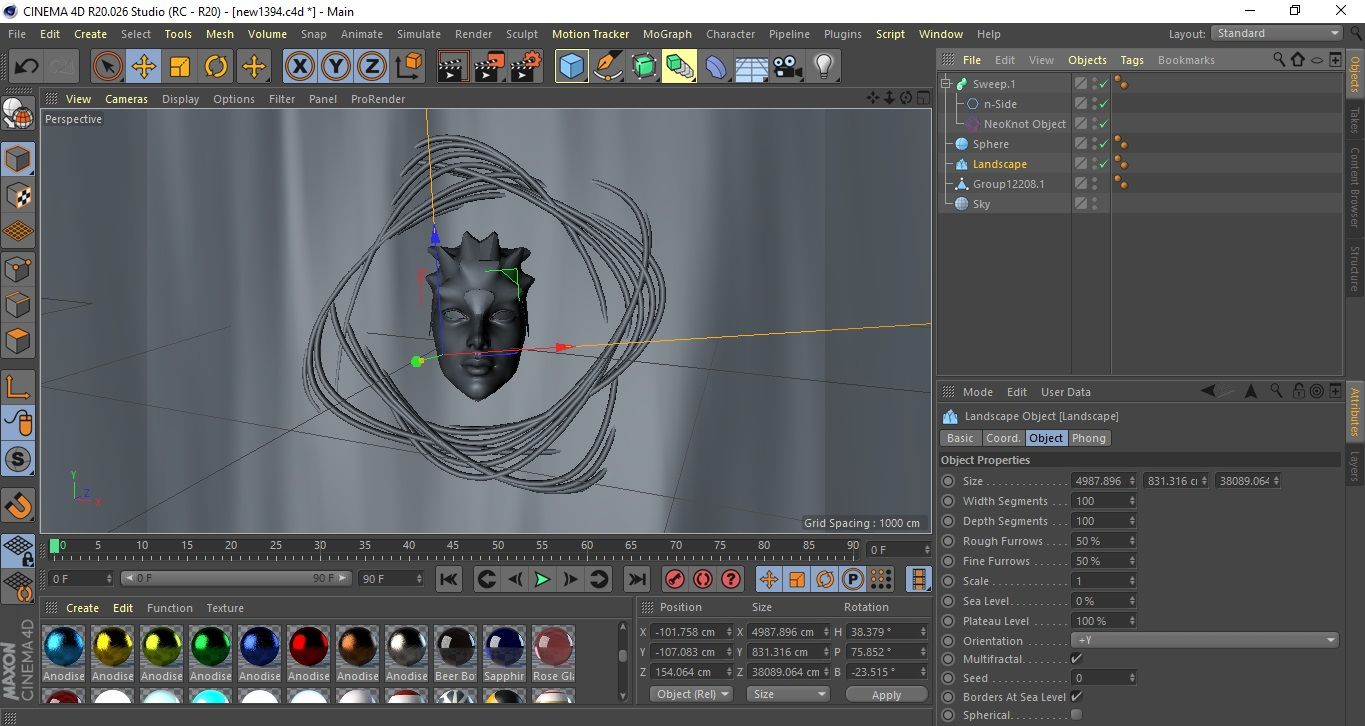1365x726 pixels.
Task: Open viewport Cameras menu
Action: tap(127, 99)
